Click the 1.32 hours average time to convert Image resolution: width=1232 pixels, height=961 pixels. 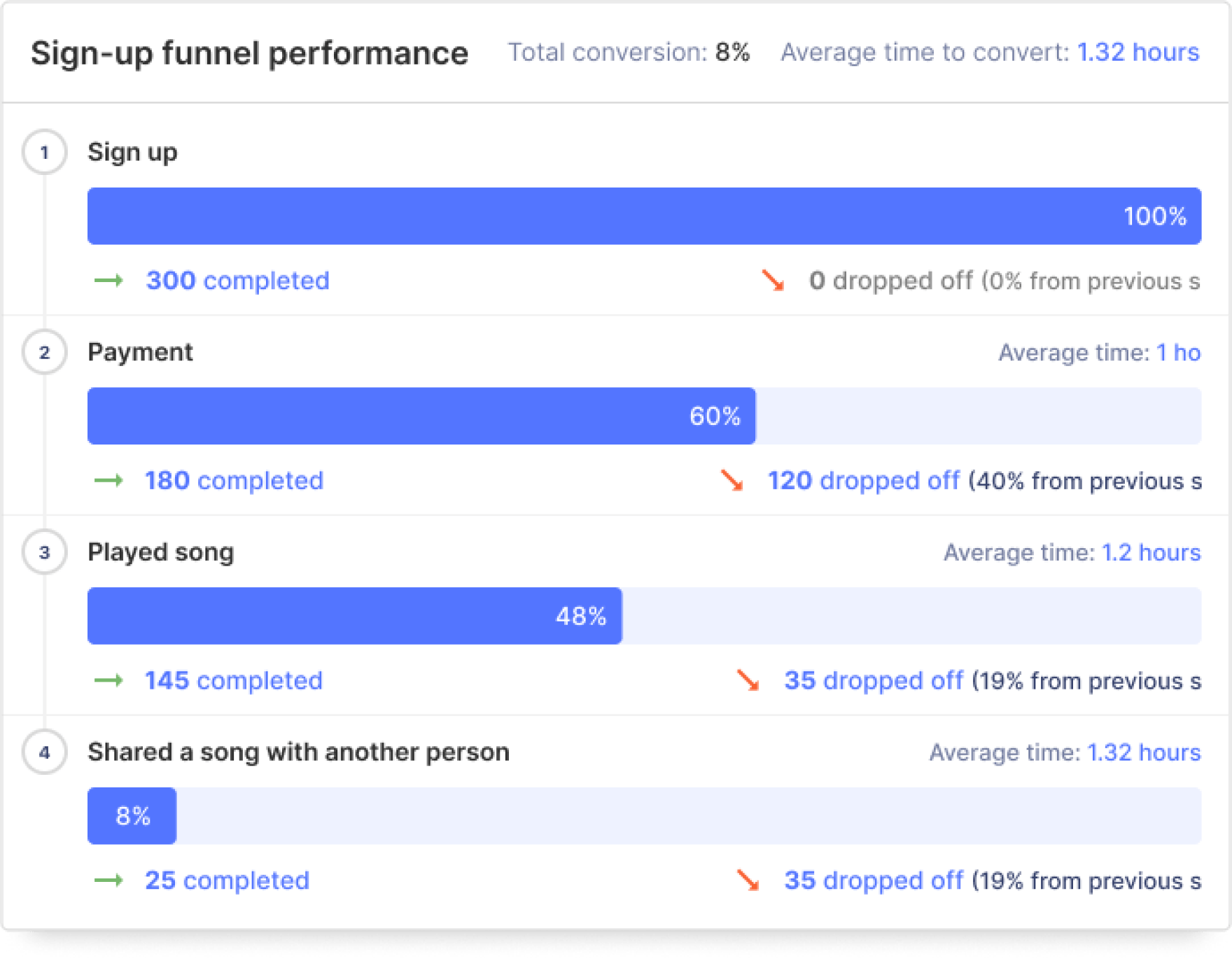[1137, 52]
